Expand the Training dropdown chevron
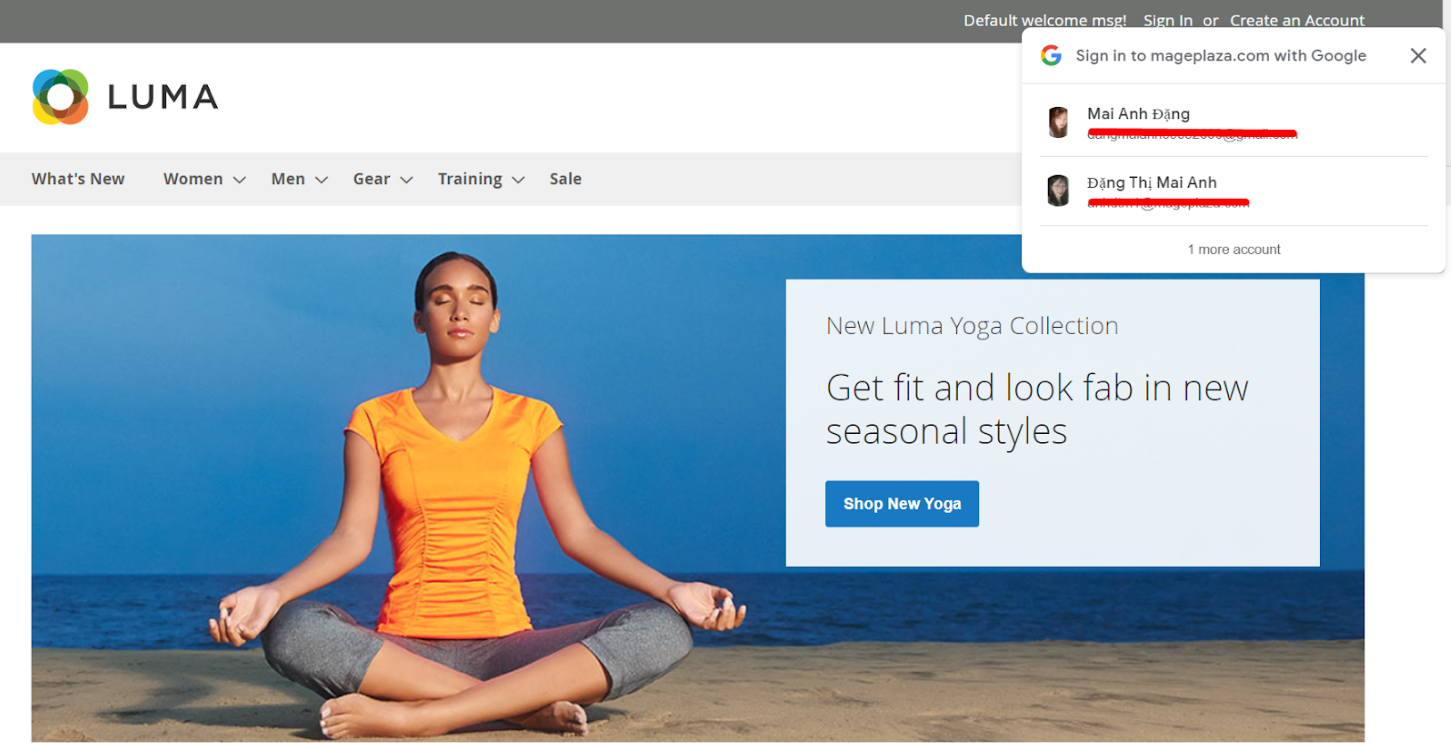Image resolution: width=1451 pixels, height=743 pixels. coord(518,180)
